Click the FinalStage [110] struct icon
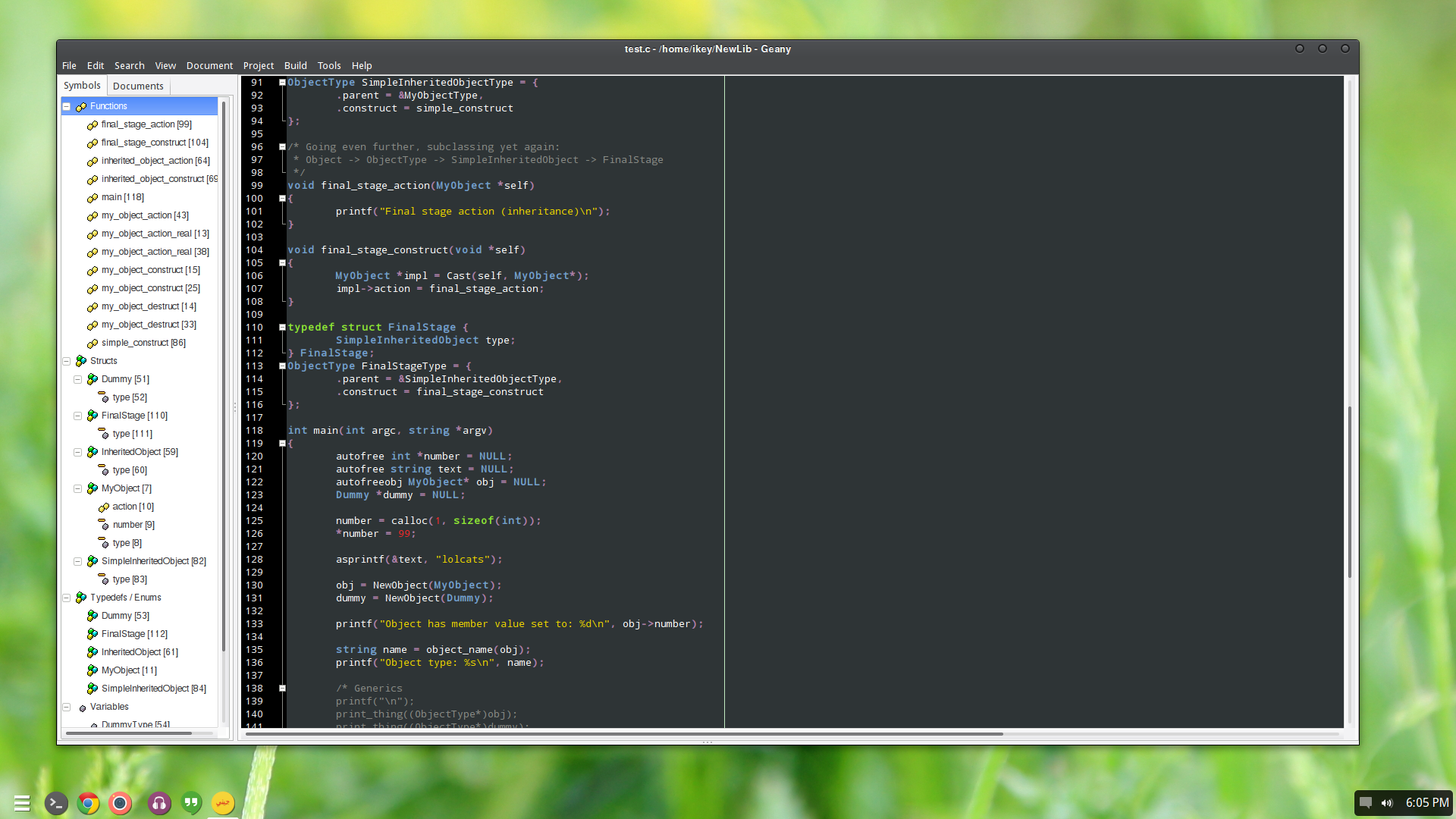This screenshot has width=1456, height=819. point(93,416)
